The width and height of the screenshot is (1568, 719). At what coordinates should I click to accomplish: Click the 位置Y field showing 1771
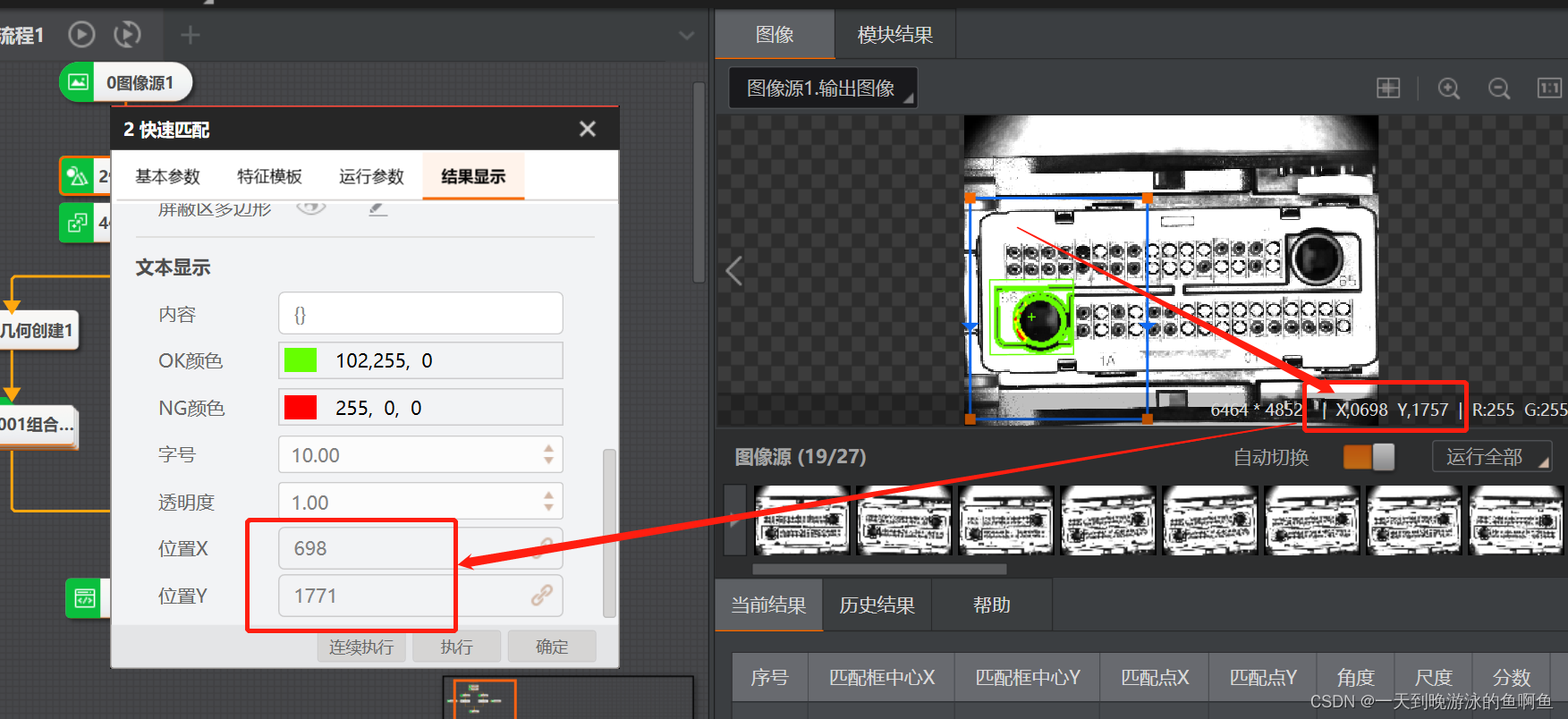(x=420, y=596)
